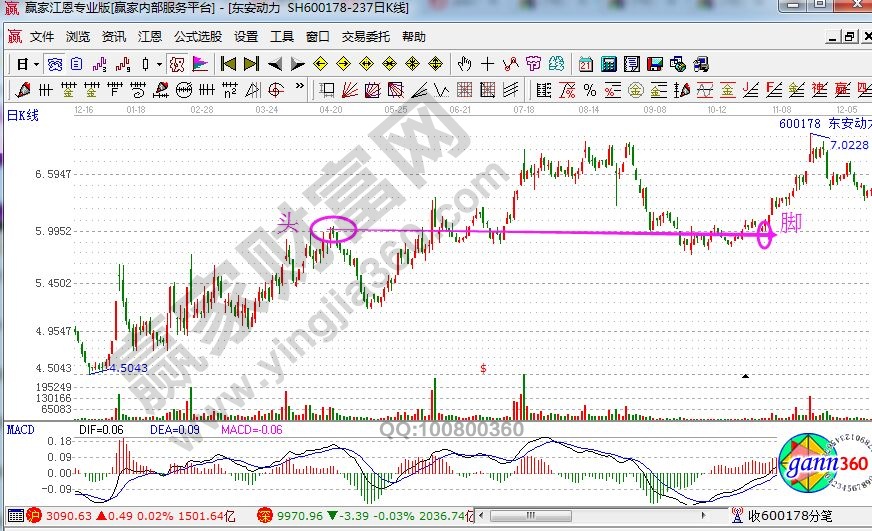This screenshot has height=531, width=872.
Task: Jump to first bar with skip-to-start arrow
Action: [x=228, y=64]
